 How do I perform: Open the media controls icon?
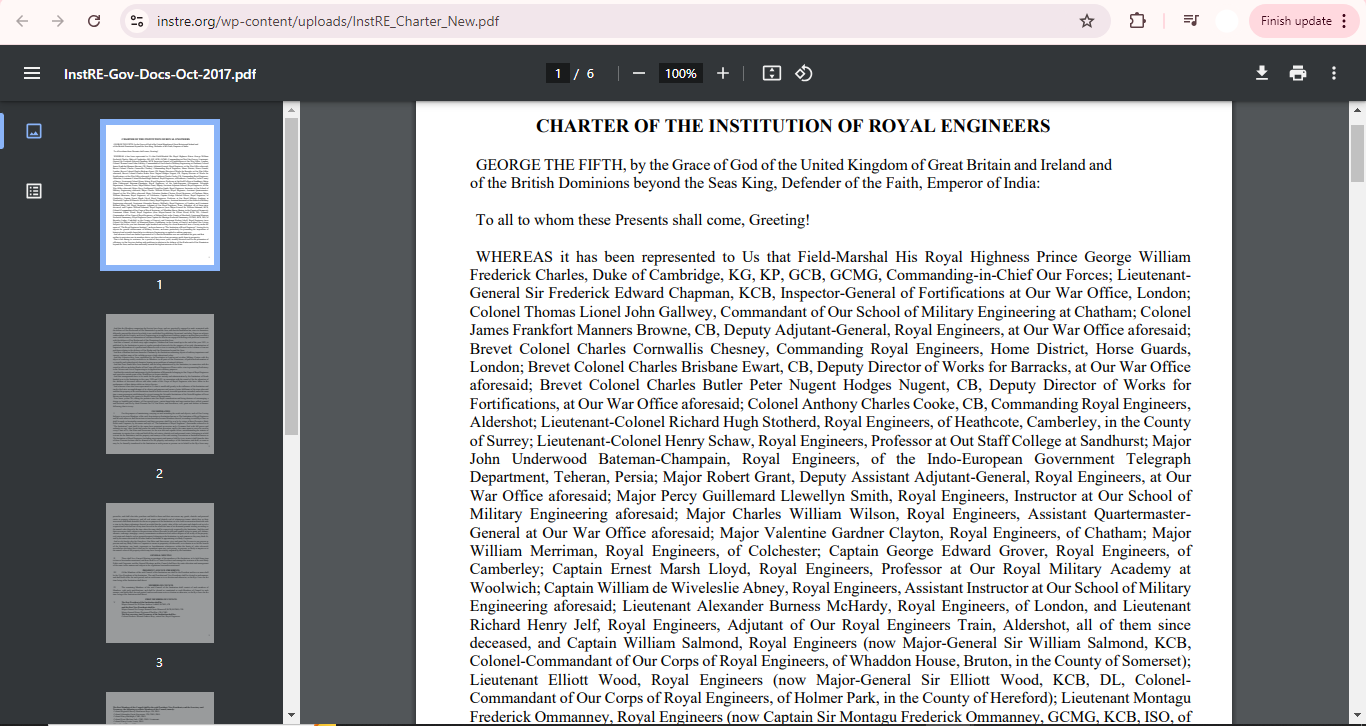(1190, 21)
